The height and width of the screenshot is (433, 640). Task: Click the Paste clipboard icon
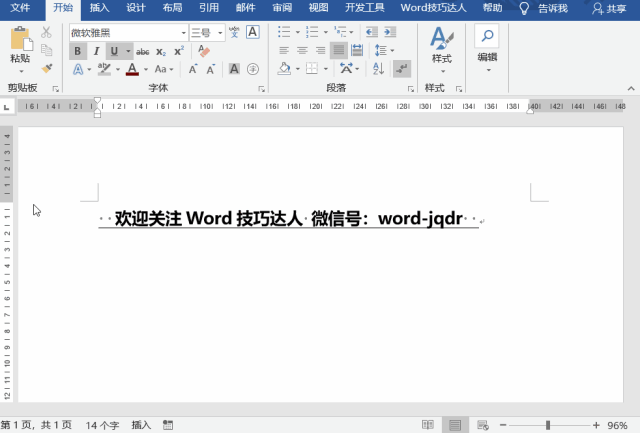(x=21, y=39)
